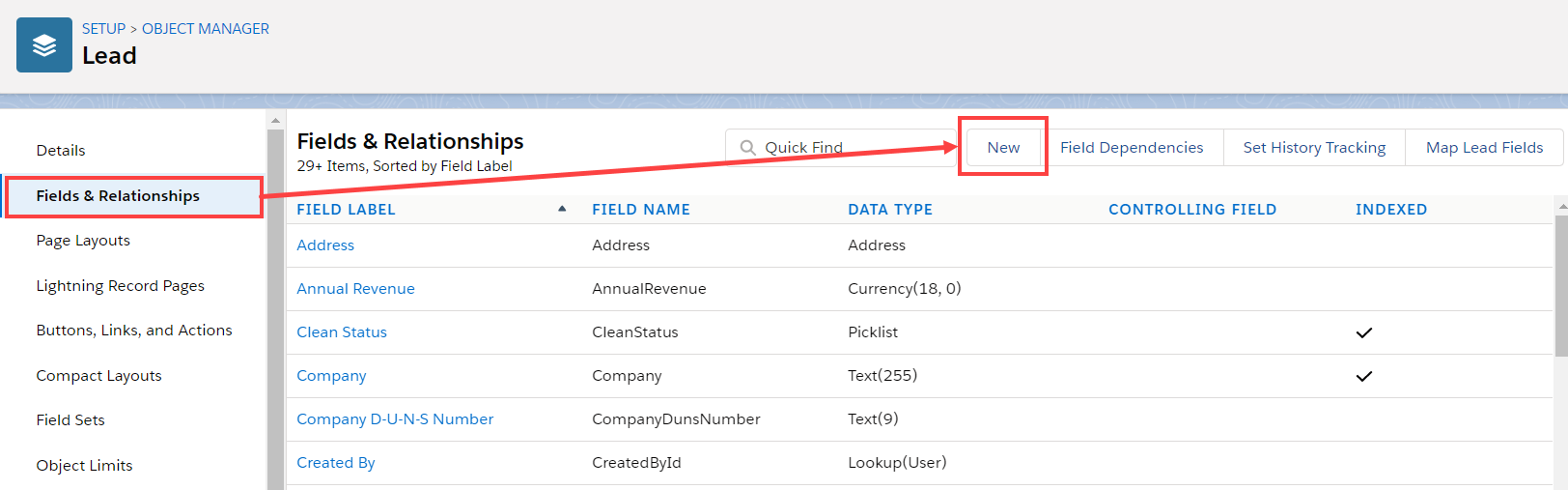Click the Object Manager layers icon
The height and width of the screenshot is (490, 1568).
44,44
